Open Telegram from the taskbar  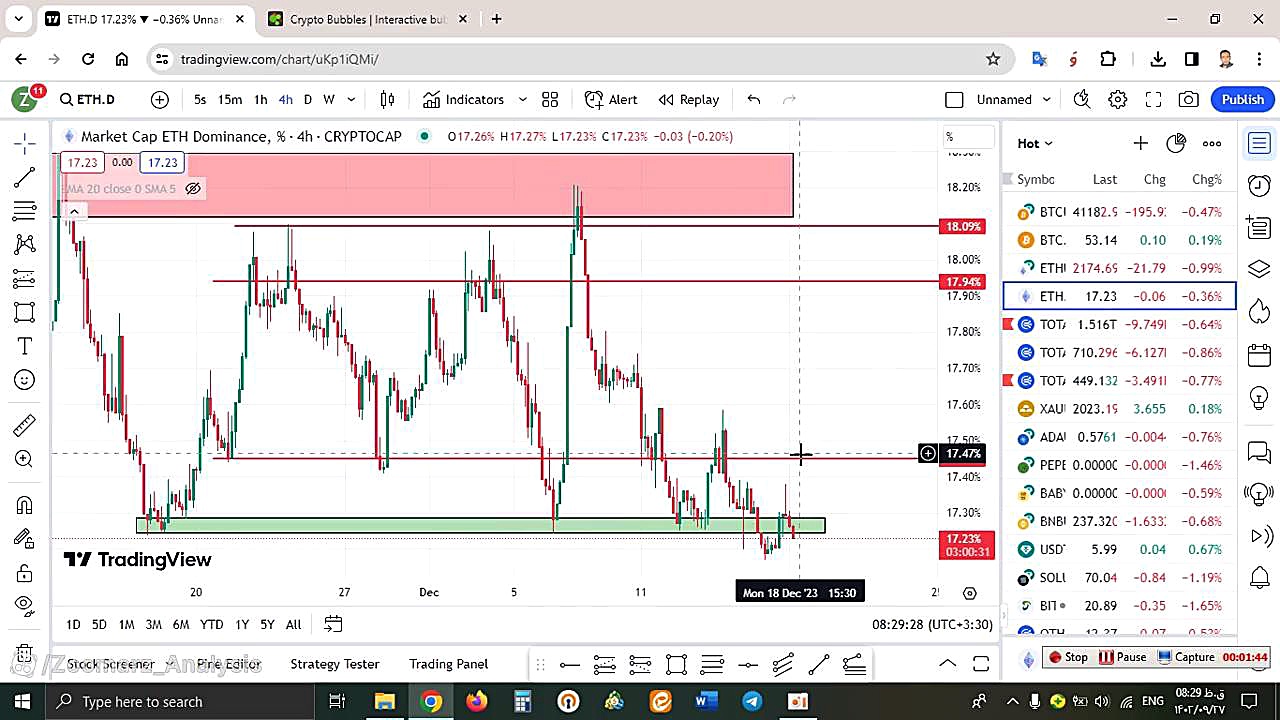752,701
